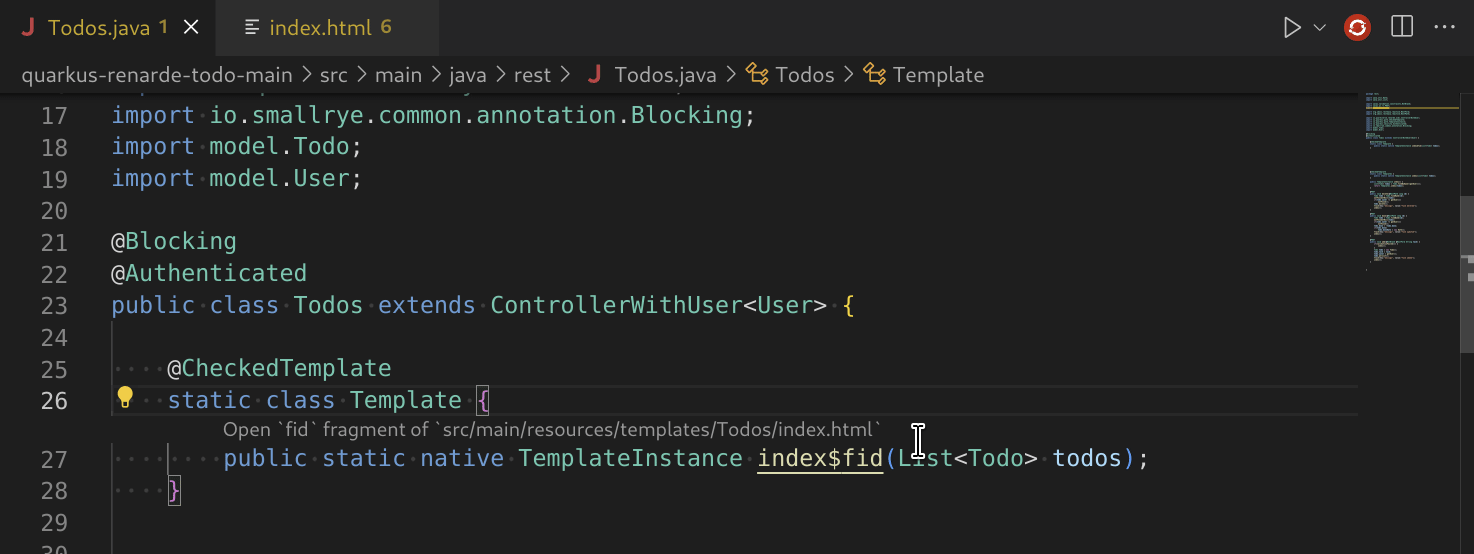Click the Todos class symbol icon in breadcrumb
The height and width of the screenshot is (554, 1474).
(758, 75)
